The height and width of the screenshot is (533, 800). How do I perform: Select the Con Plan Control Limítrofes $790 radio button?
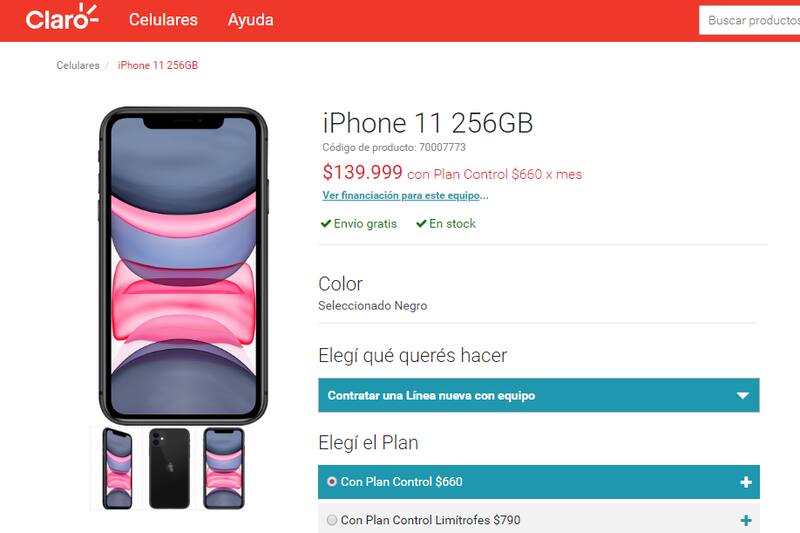(x=332, y=520)
